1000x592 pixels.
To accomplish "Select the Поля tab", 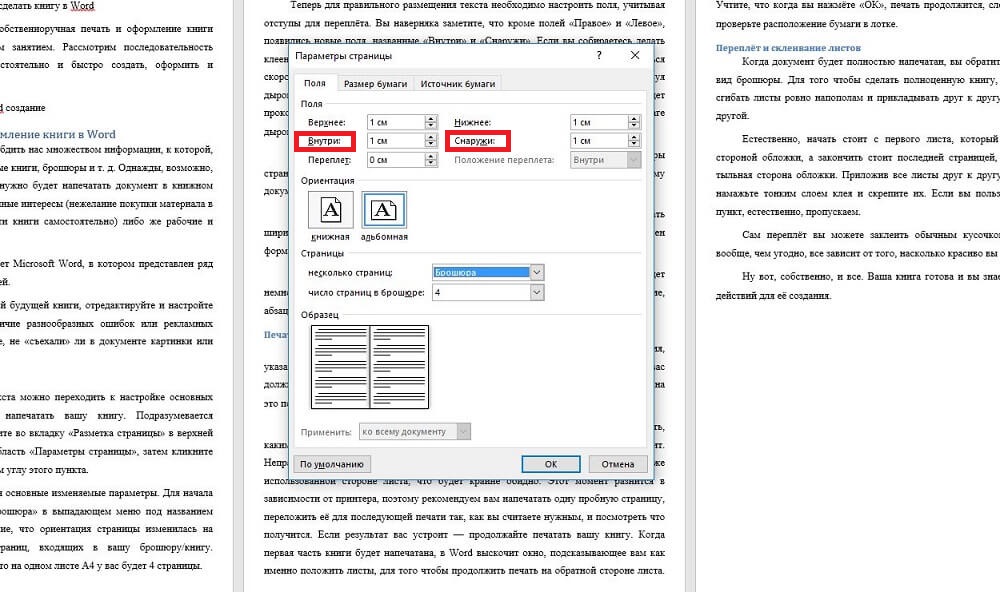I will tap(314, 85).
